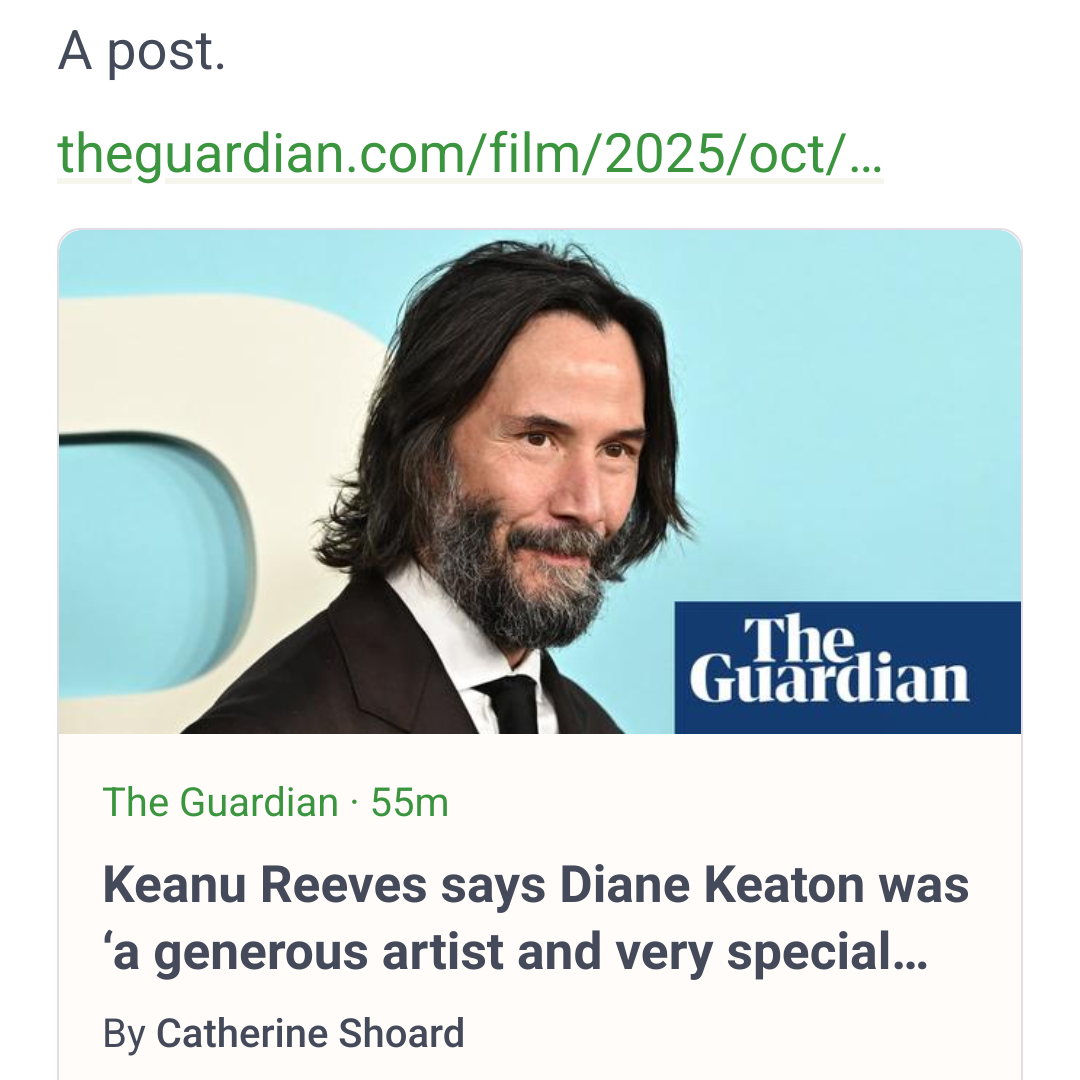Click the word 'Guardian' in the logo
Screen dimensions: 1080x1080
tap(829, 681)
